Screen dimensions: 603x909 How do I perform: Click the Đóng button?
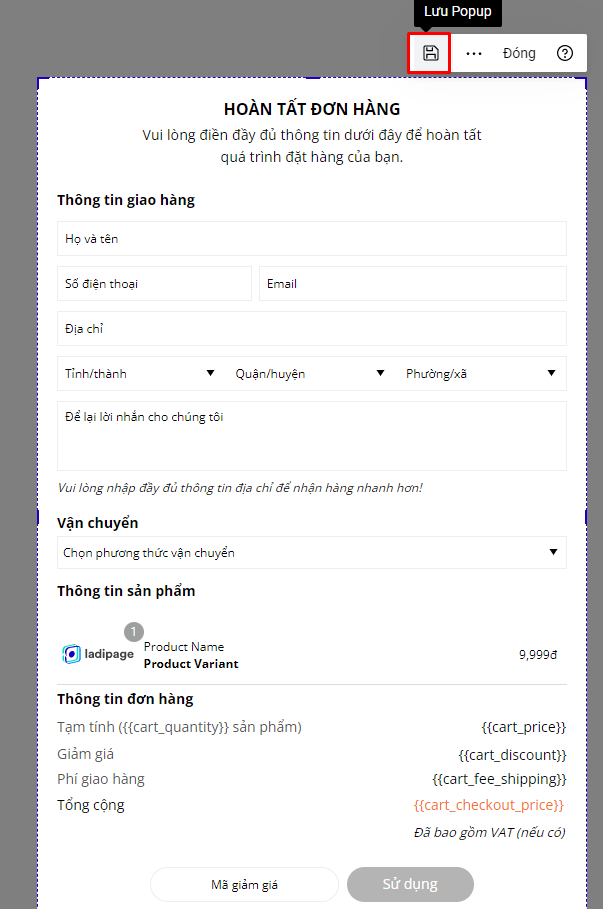519,53
